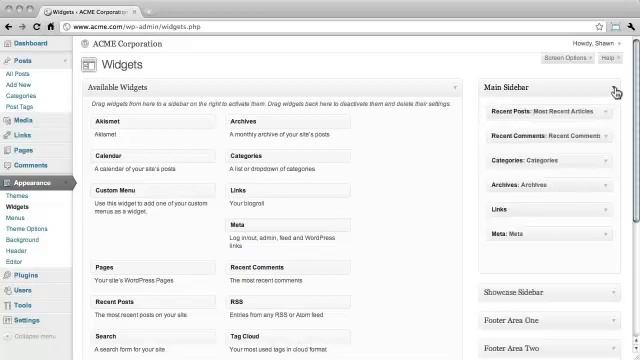640x360 pixels.
Task: Collapse the Main Sidebar panel arrow
Action: pos(613,87)
